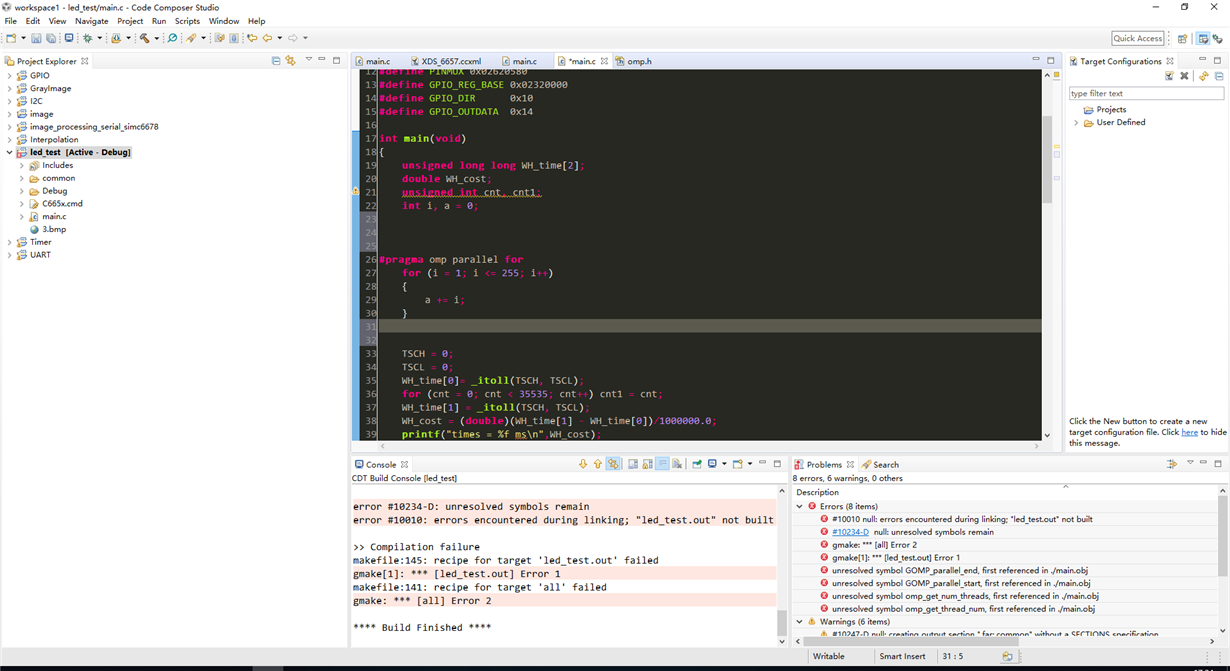Click the Debug bug icon in toolbar
1230x671 pixels.
click(88, 38)
